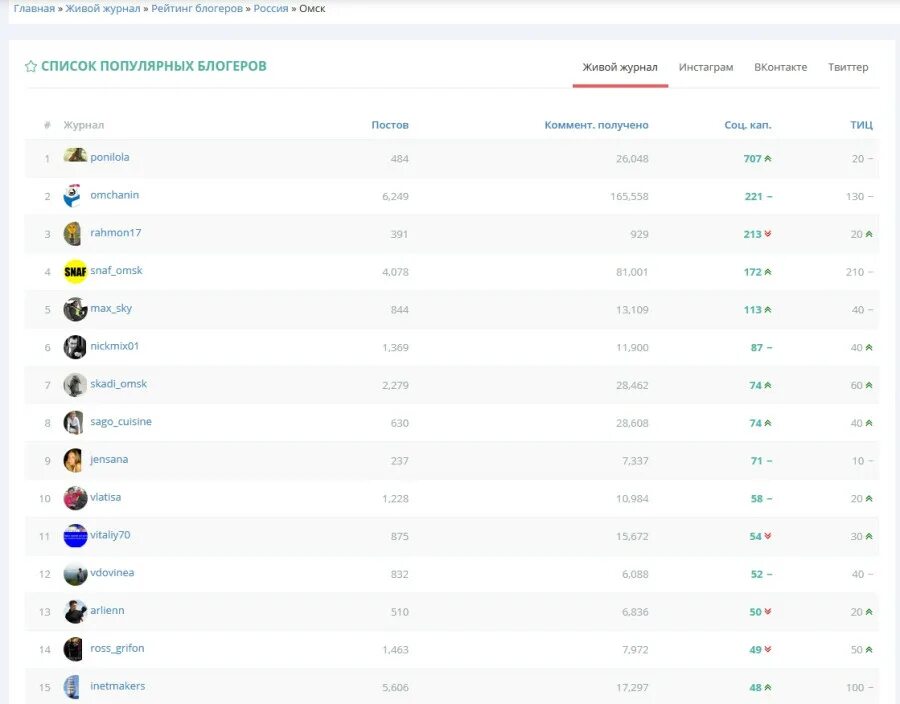Click green up arrow beside 48
This screenshot has height=704, width=900.
click(768, 687)
